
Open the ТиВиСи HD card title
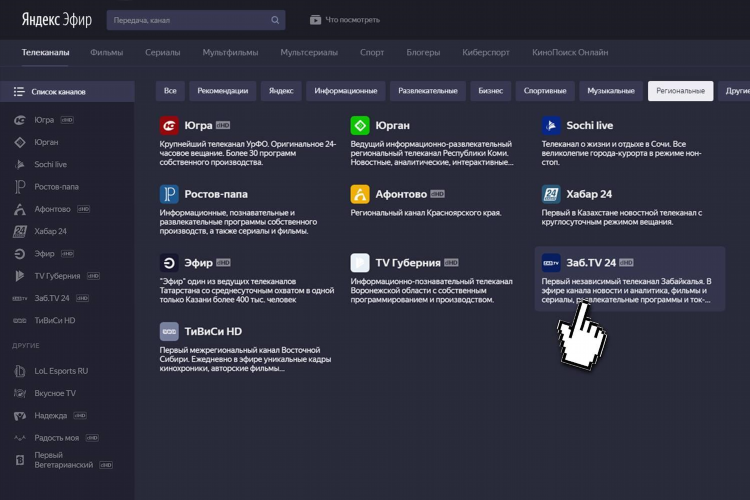(x=213, y=332)
